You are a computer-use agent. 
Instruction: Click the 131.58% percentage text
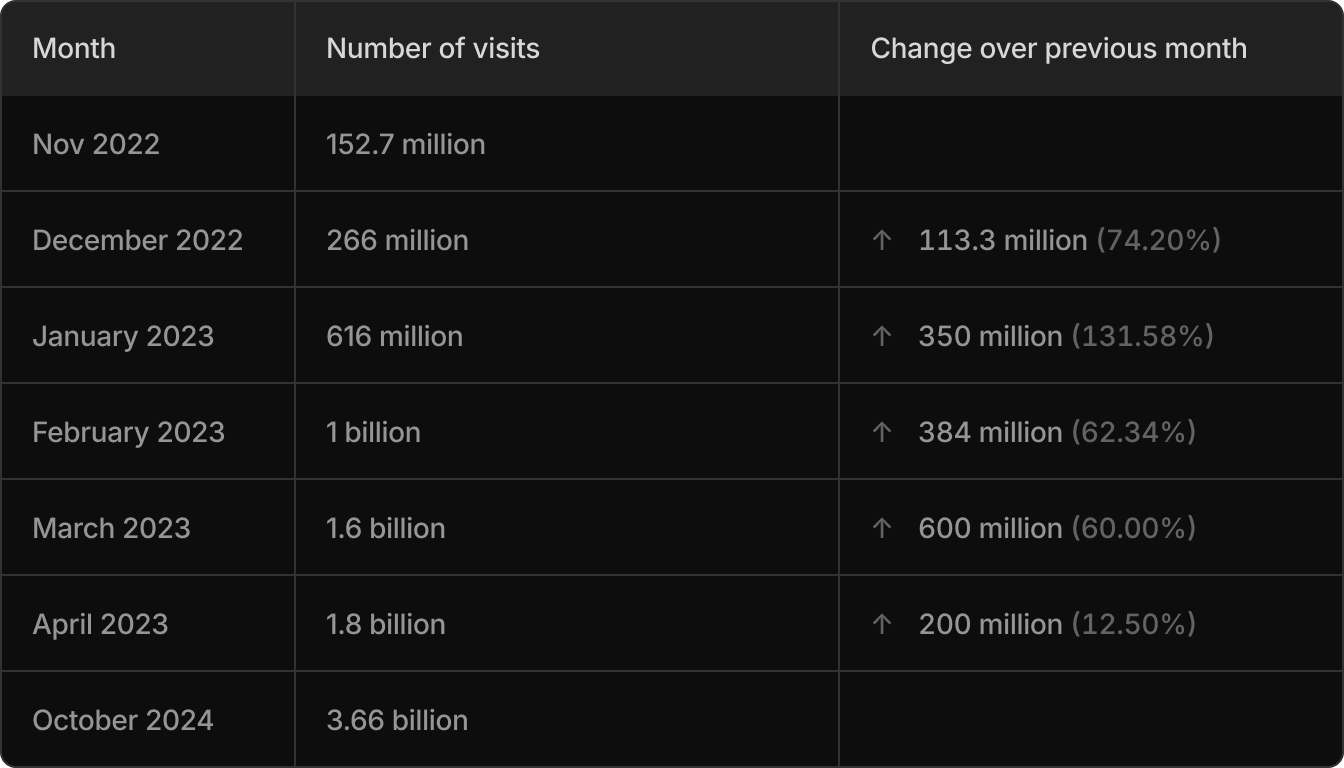(x=1143, y=336)
